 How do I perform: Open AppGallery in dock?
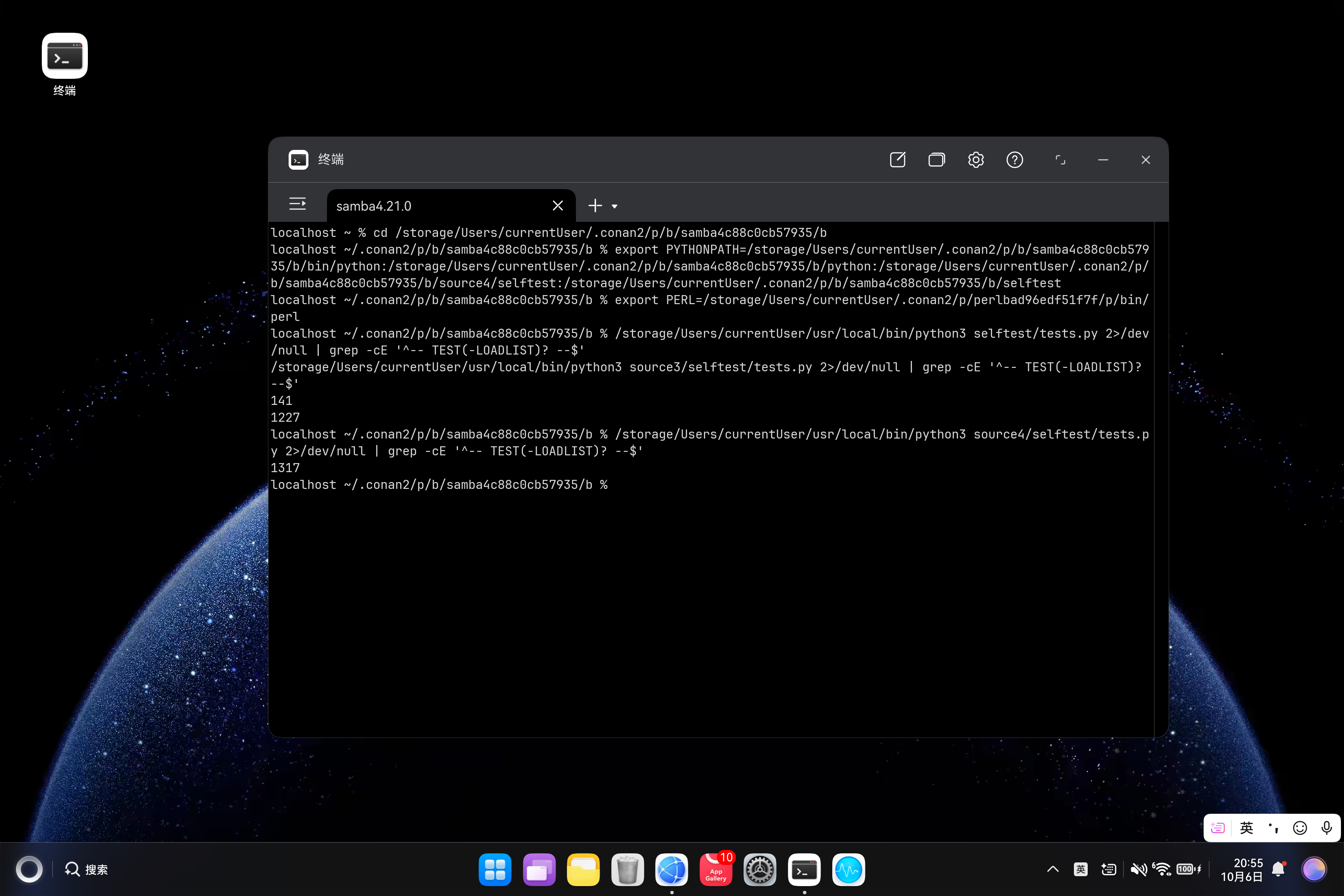716,870
